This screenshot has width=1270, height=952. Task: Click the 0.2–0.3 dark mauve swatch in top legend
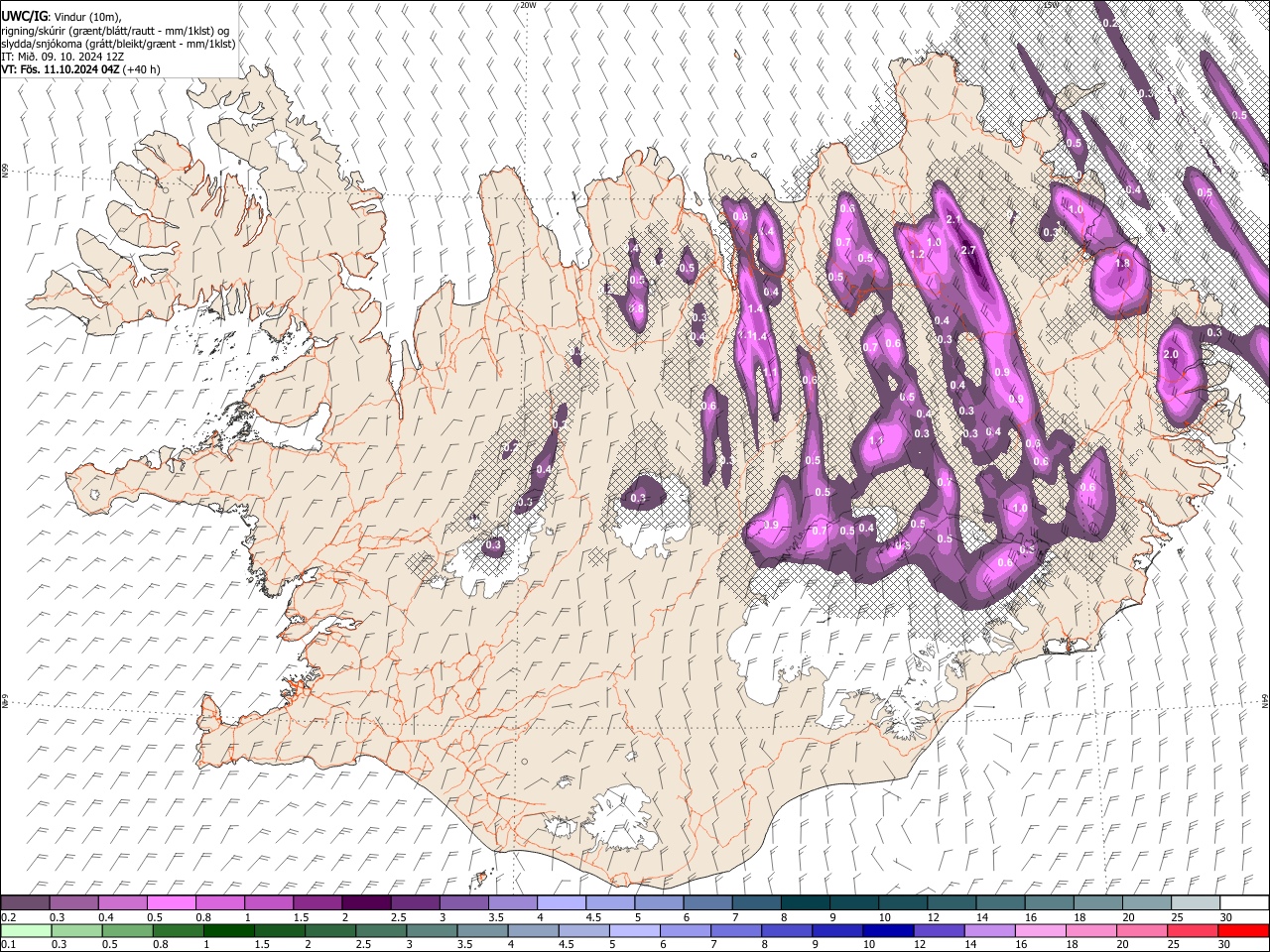tap(25, 902)
